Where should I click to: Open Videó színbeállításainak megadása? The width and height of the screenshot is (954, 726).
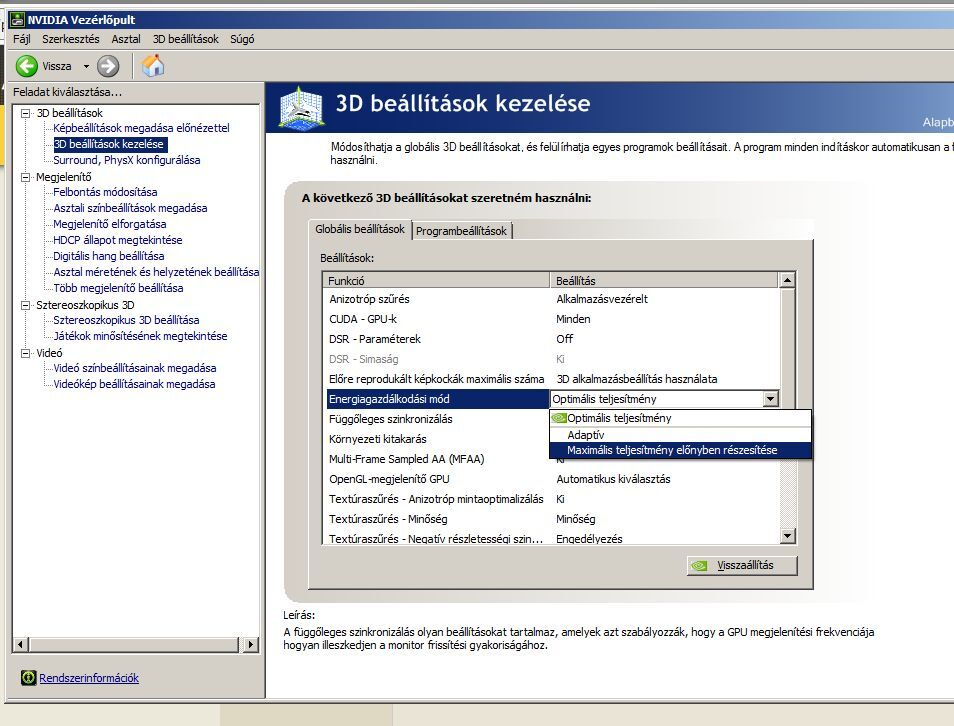point(134,368)
